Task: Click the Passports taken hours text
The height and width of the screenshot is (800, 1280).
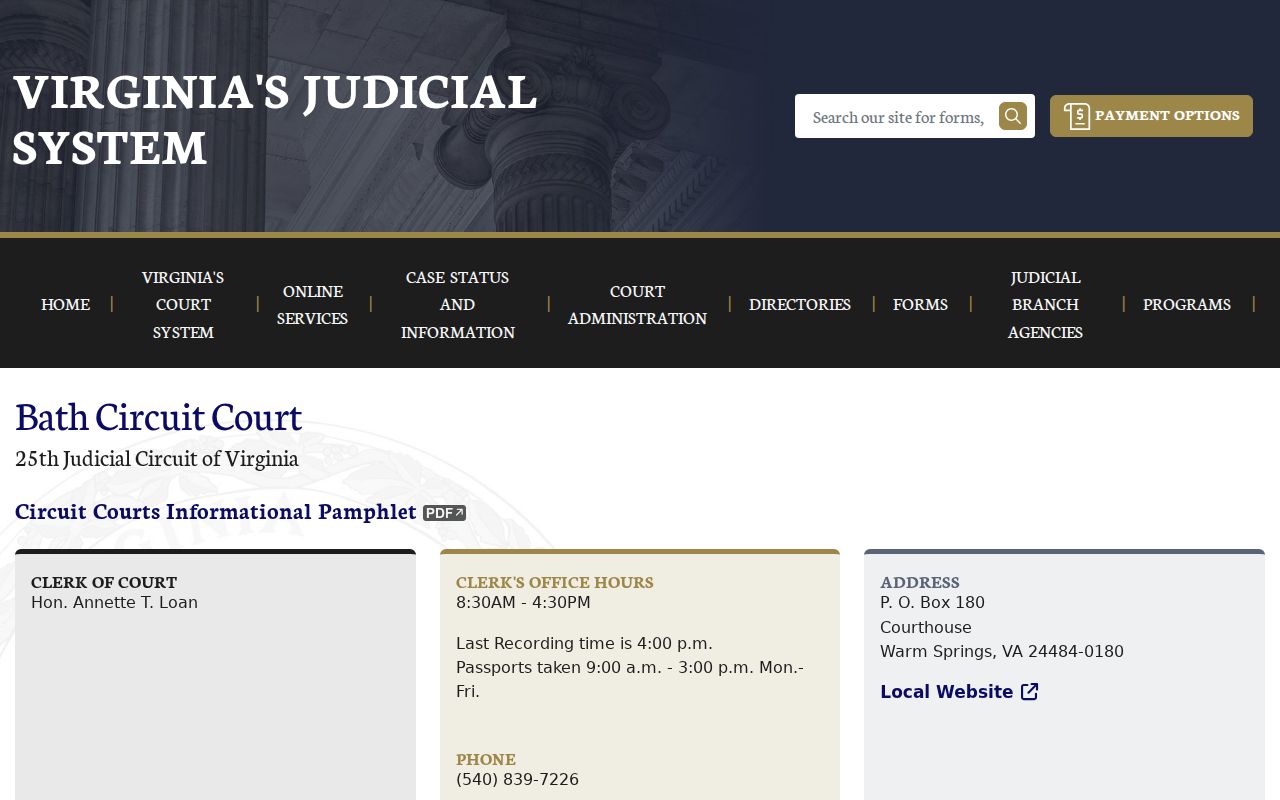Action: coord(630,679)
